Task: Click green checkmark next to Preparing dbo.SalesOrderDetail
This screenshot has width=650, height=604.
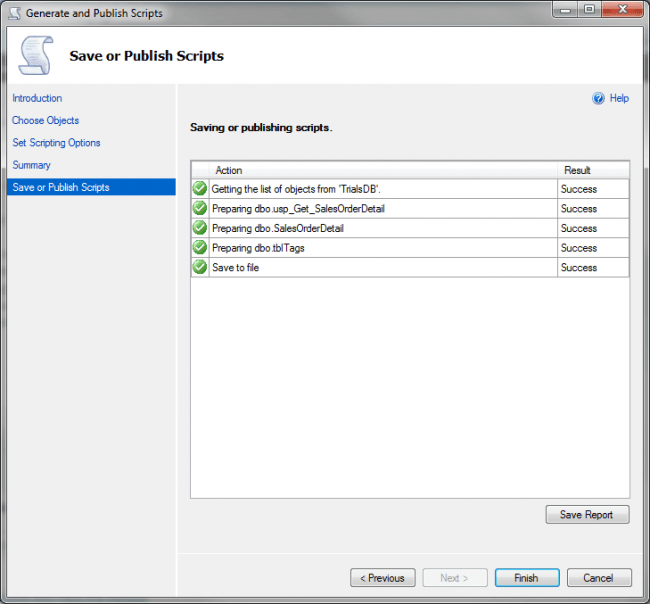Action: [200, 228]
